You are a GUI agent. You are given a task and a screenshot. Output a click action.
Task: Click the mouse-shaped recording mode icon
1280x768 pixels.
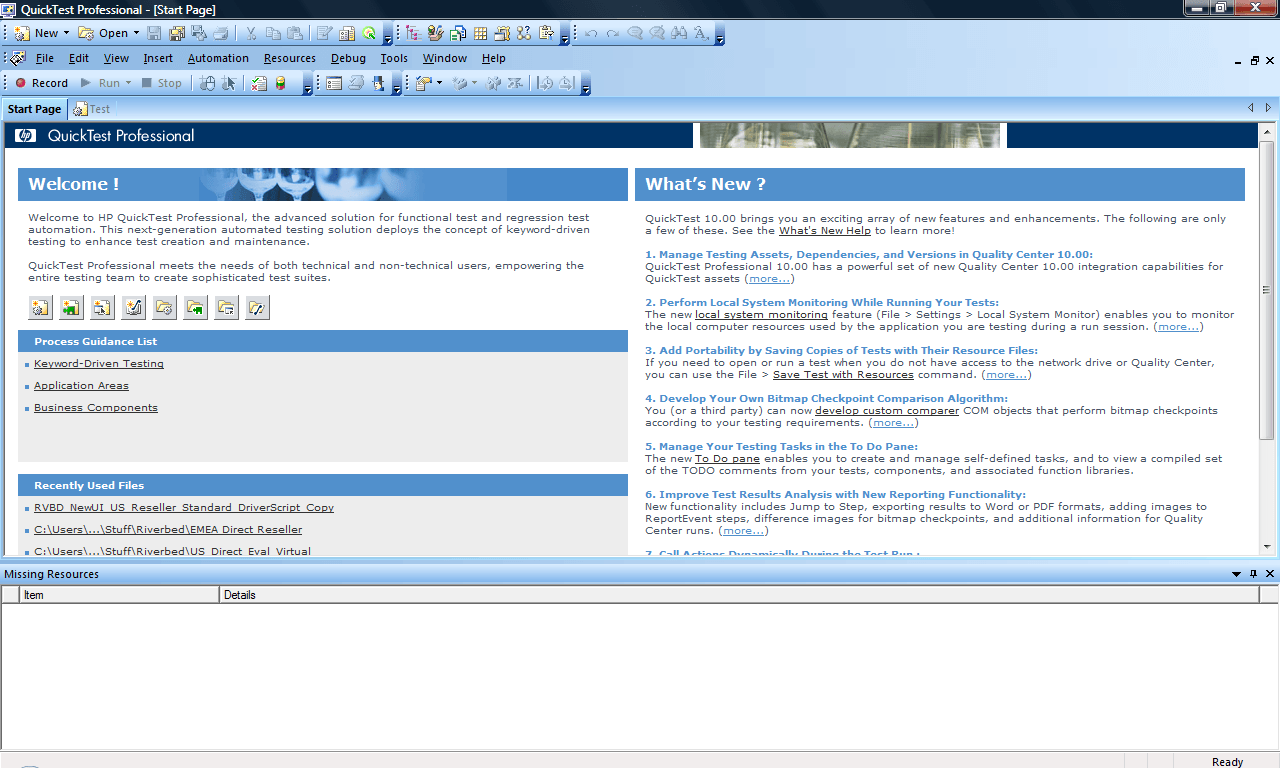coord(207,83)
